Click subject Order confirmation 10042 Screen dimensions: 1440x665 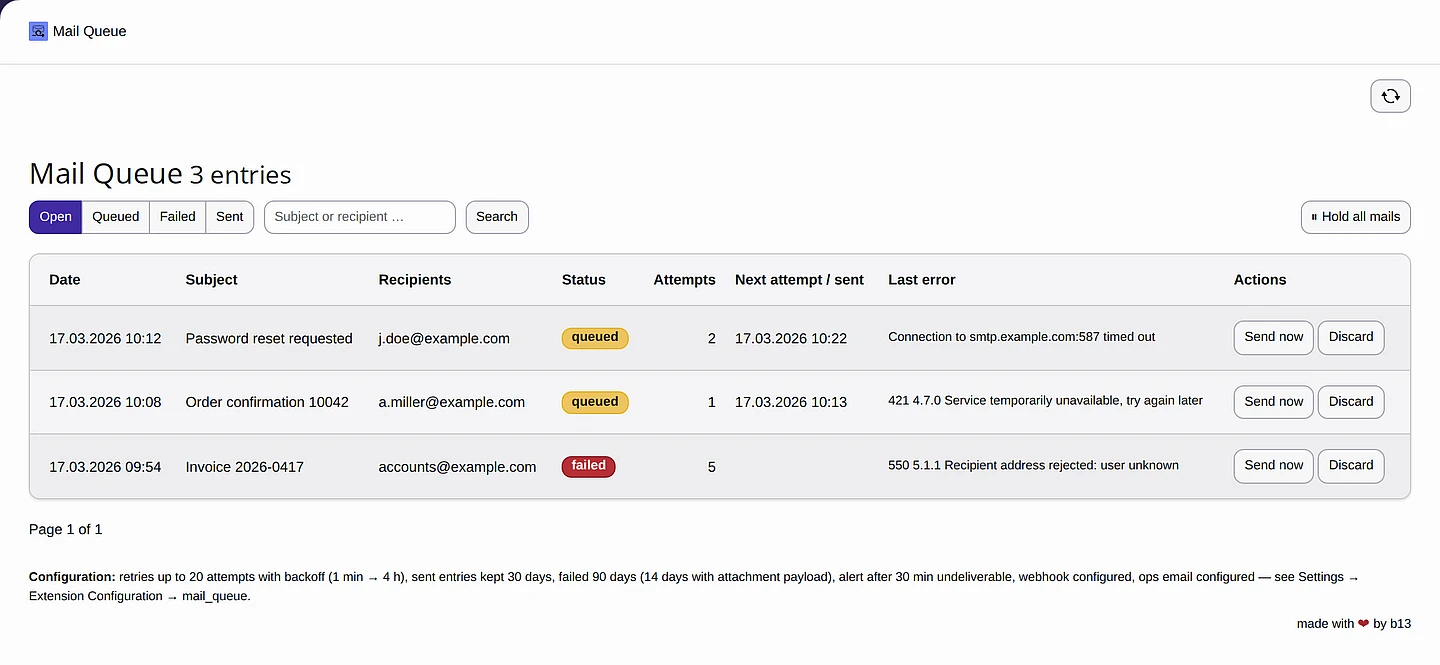pos(267,402)
